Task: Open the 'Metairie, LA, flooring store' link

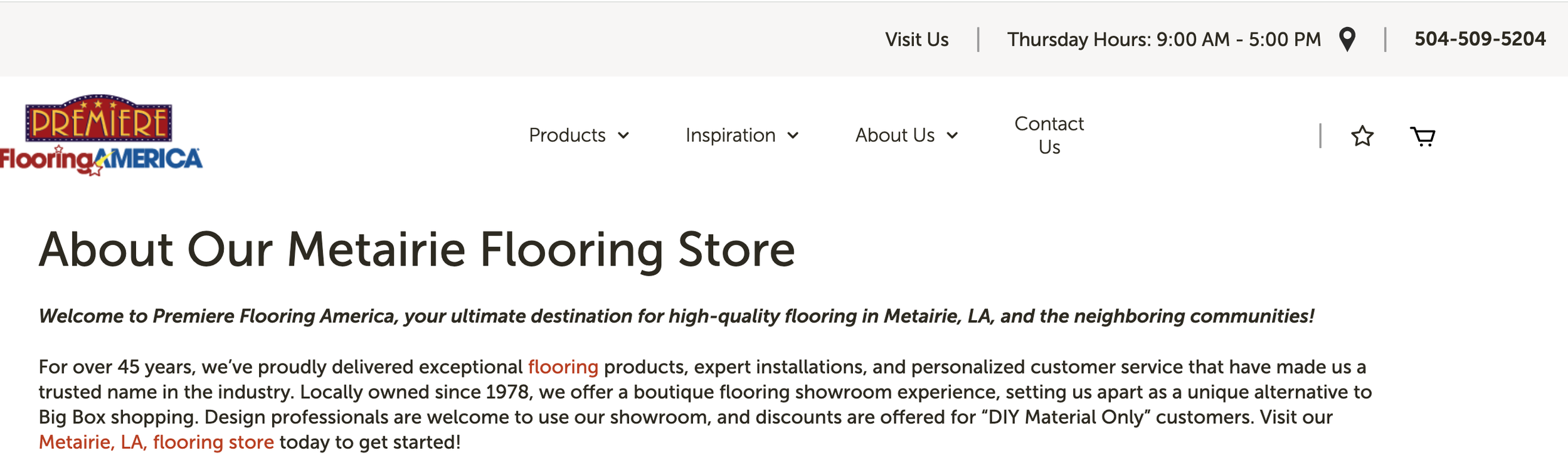Action: [x=156, y=442]
